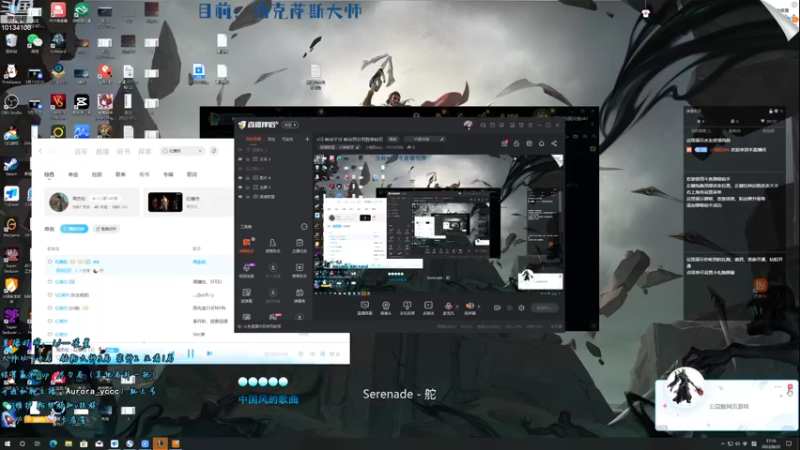The width and height of the screenshot is (800, 450).
Task: Pause the currently playing song
Action: (x=191, y=353)
